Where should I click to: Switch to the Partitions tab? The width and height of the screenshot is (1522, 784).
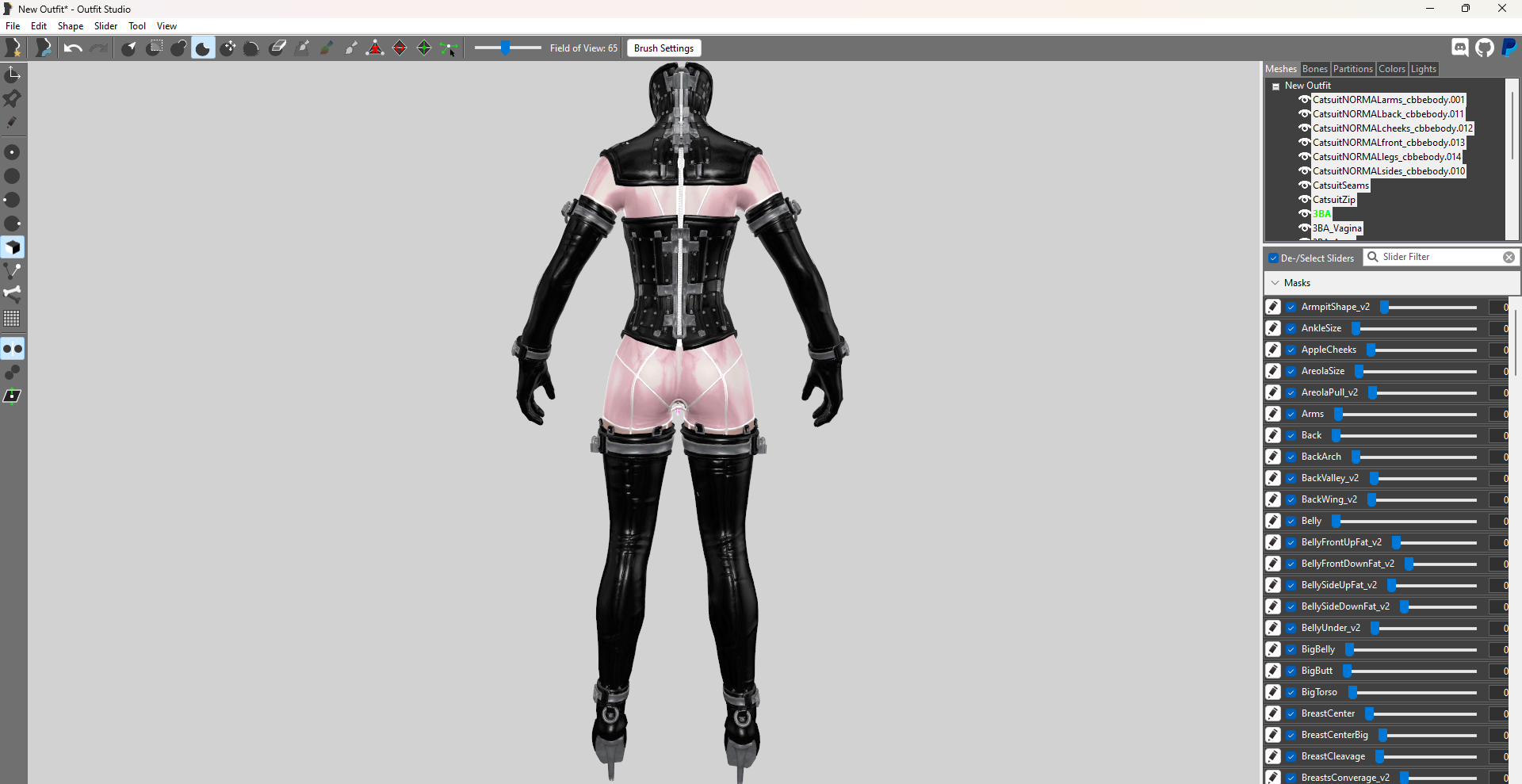click(x=1352, y=69)
